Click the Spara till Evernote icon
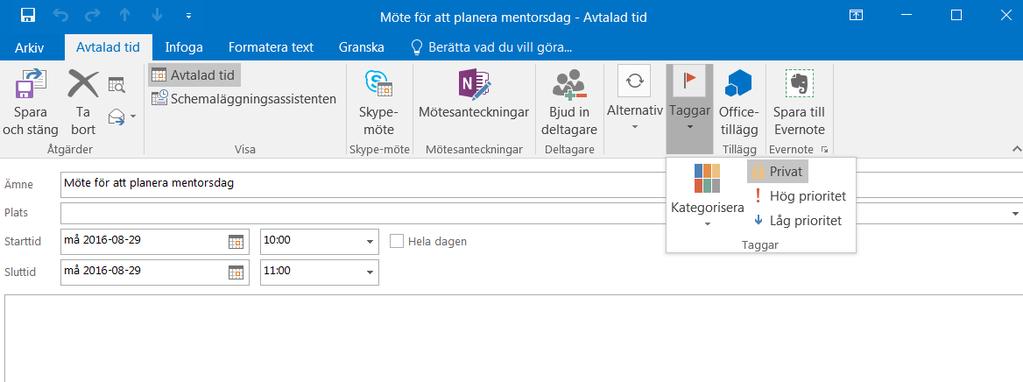Screen dimensions: 1023x382 pyautogui.click(x=799, y=83)
